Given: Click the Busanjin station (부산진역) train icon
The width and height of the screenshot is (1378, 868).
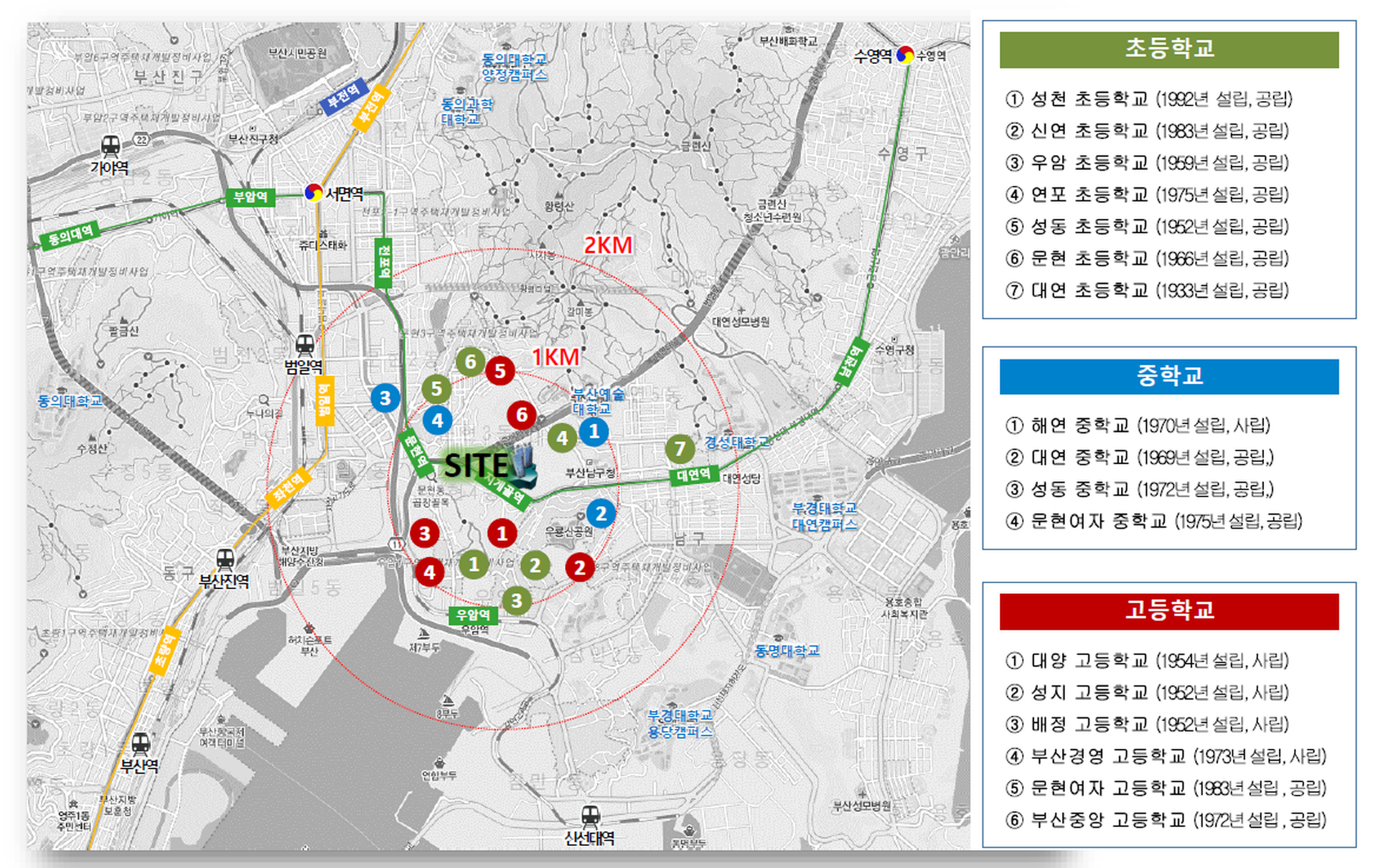Looking at the screenshot, I should (225, 559).
